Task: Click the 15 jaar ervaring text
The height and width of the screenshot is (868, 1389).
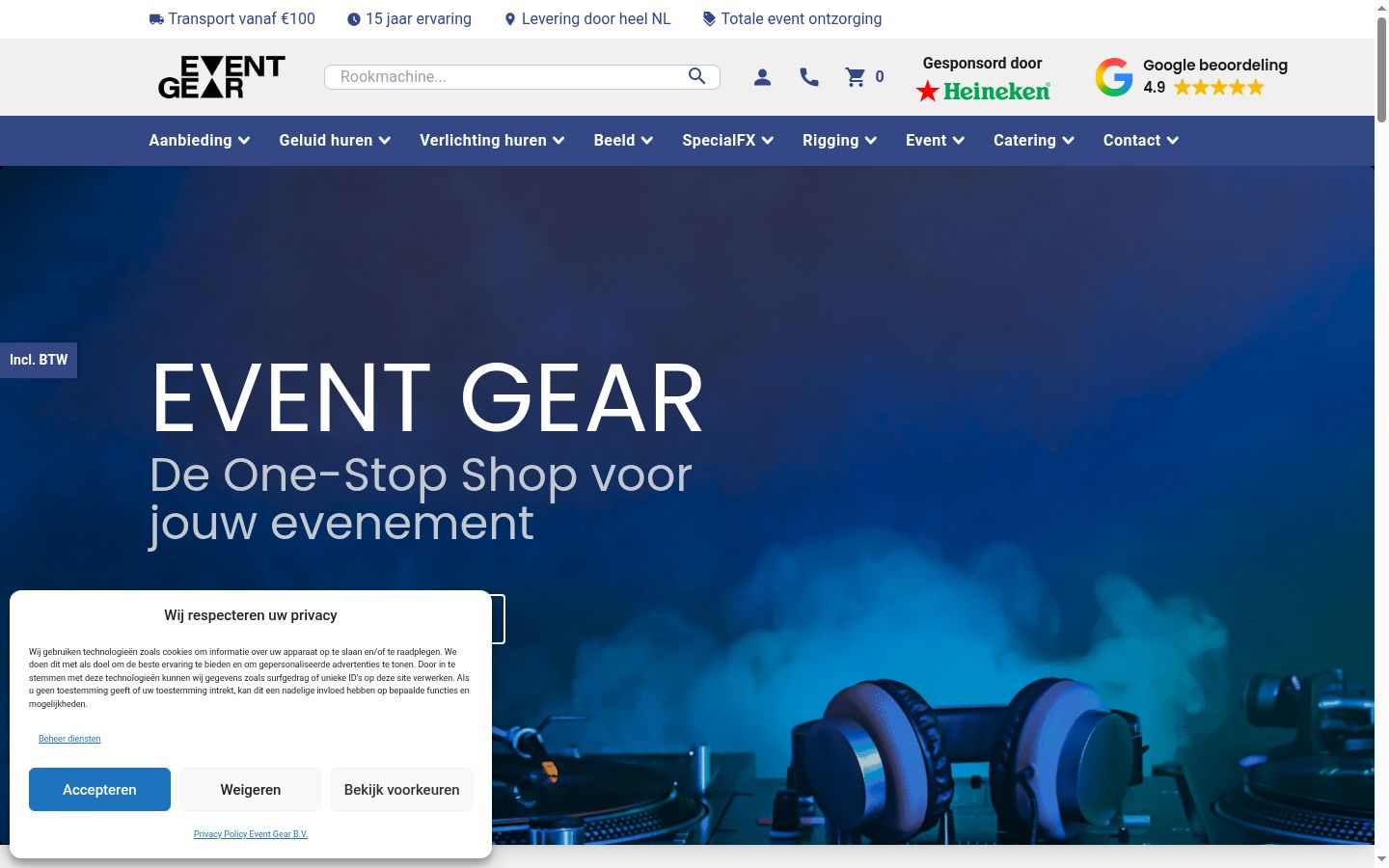Action: click(419, 19)
